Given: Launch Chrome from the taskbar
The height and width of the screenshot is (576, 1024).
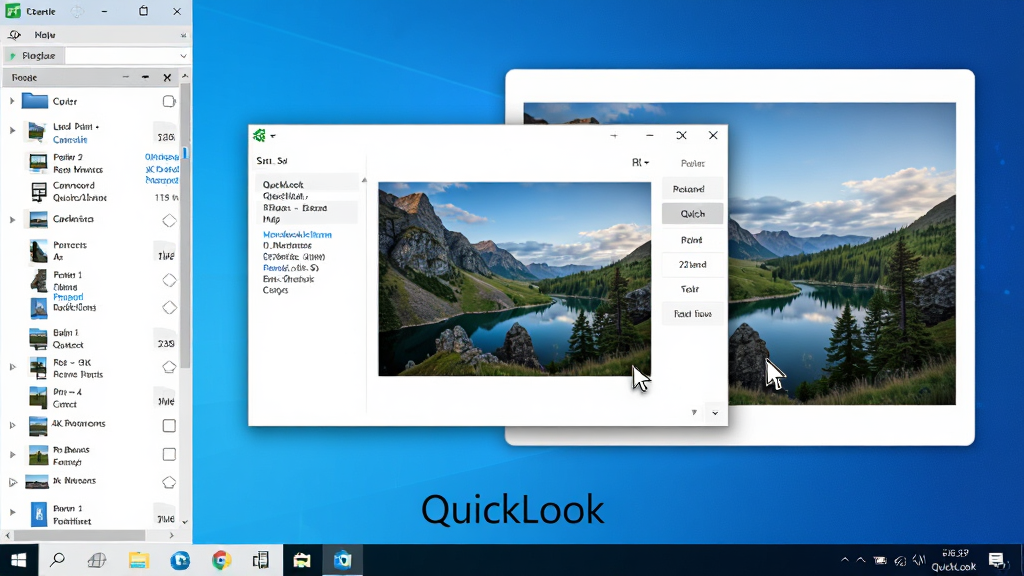Looking at the screenshot, I should [x=221, y=560].
